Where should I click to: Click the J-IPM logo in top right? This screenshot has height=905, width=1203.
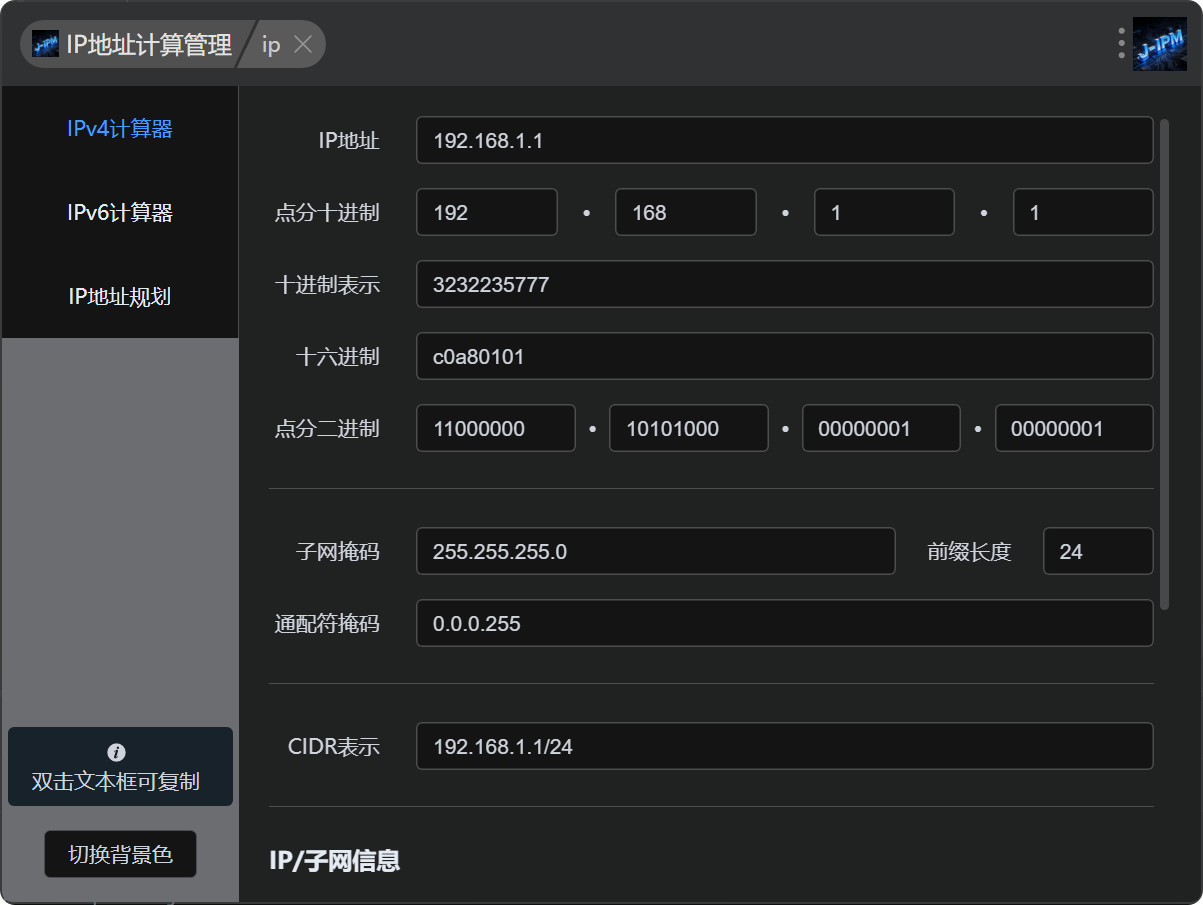[x=1159, y=44]
